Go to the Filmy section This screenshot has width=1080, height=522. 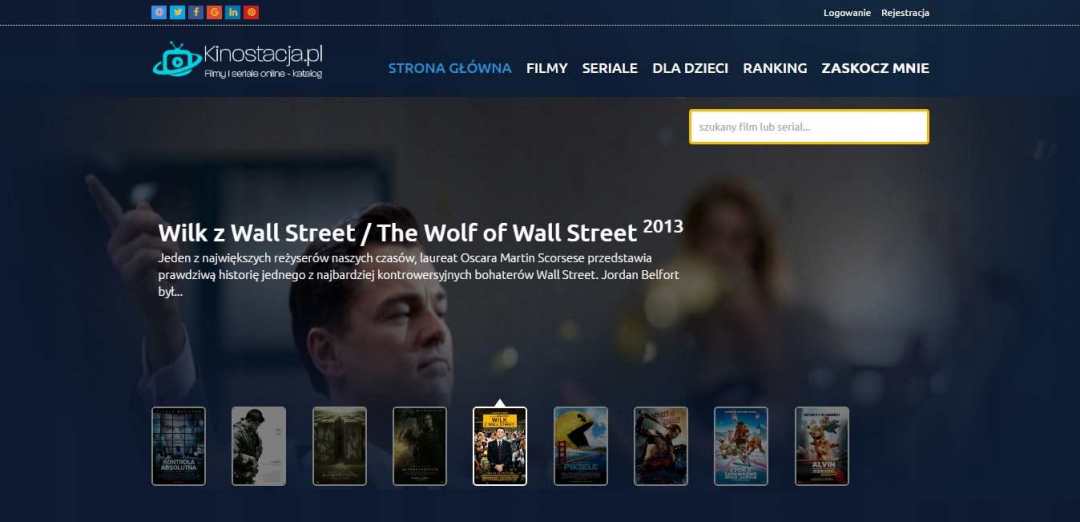[x=547, y=68]
